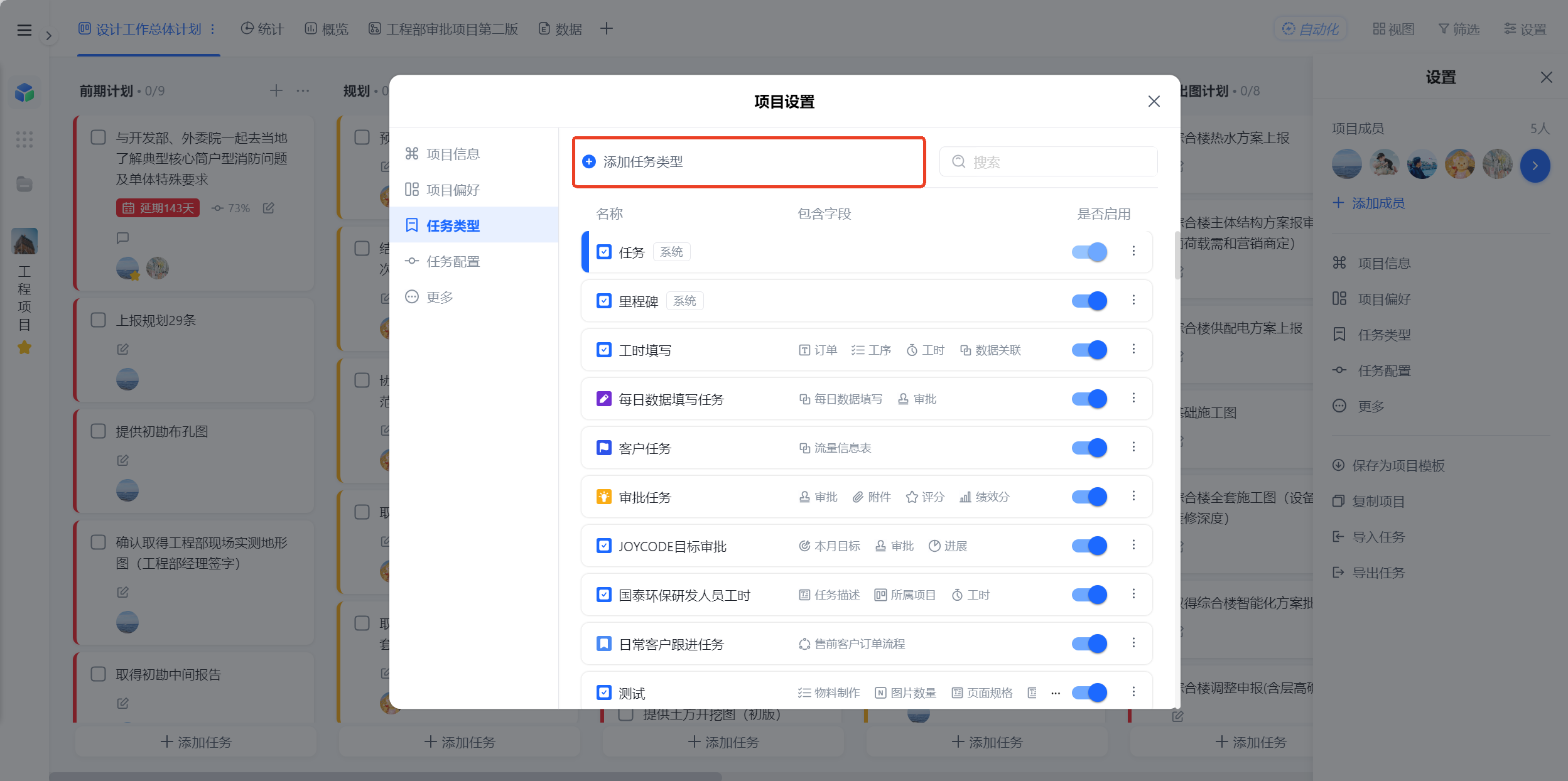The height and width of the screenshot is (781, 1568).
Task: Open the 工程部审批项目第二版 tab
Action: (x=443, y=29)
